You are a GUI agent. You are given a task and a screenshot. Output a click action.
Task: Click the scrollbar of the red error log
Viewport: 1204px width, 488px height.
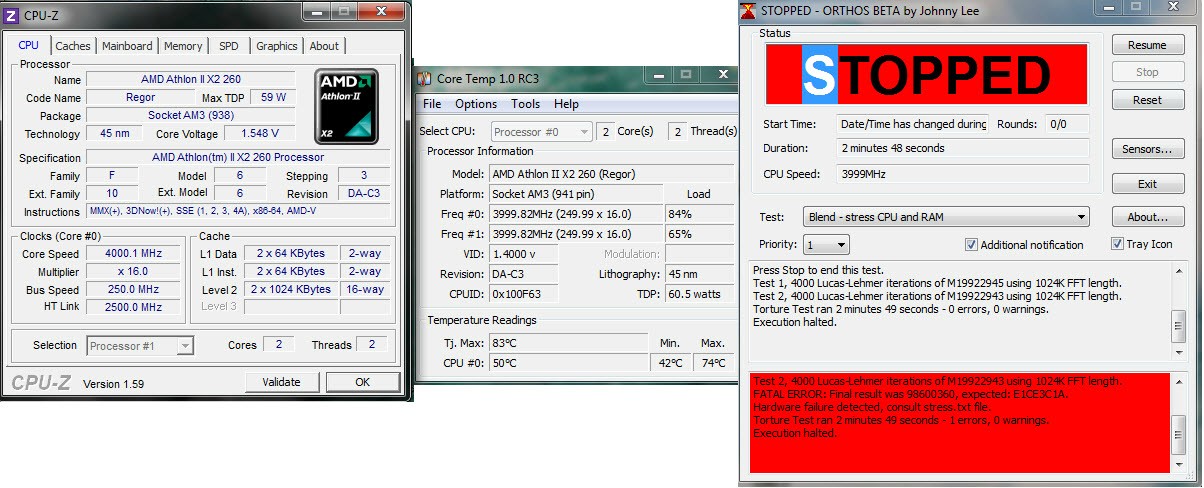click(1178, 422)
